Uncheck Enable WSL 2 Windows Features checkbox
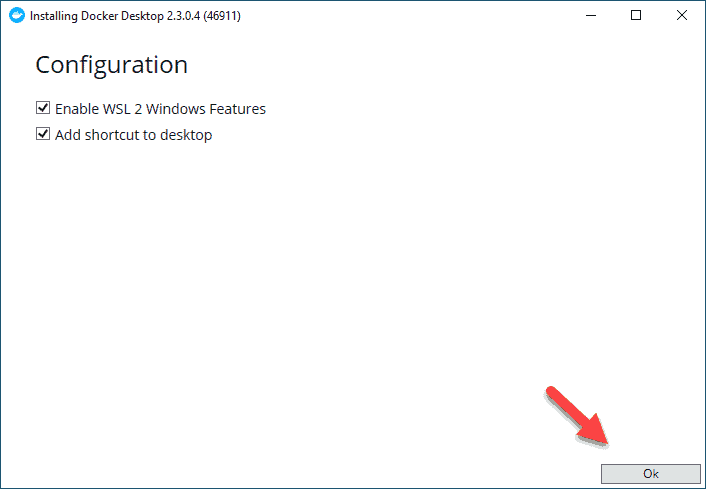Viewport: 706px width, 489px height. (x=43, y=108)
